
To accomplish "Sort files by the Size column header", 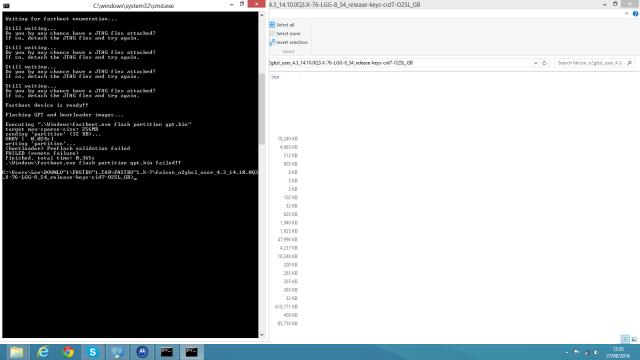I will click(x=276, y=77).
